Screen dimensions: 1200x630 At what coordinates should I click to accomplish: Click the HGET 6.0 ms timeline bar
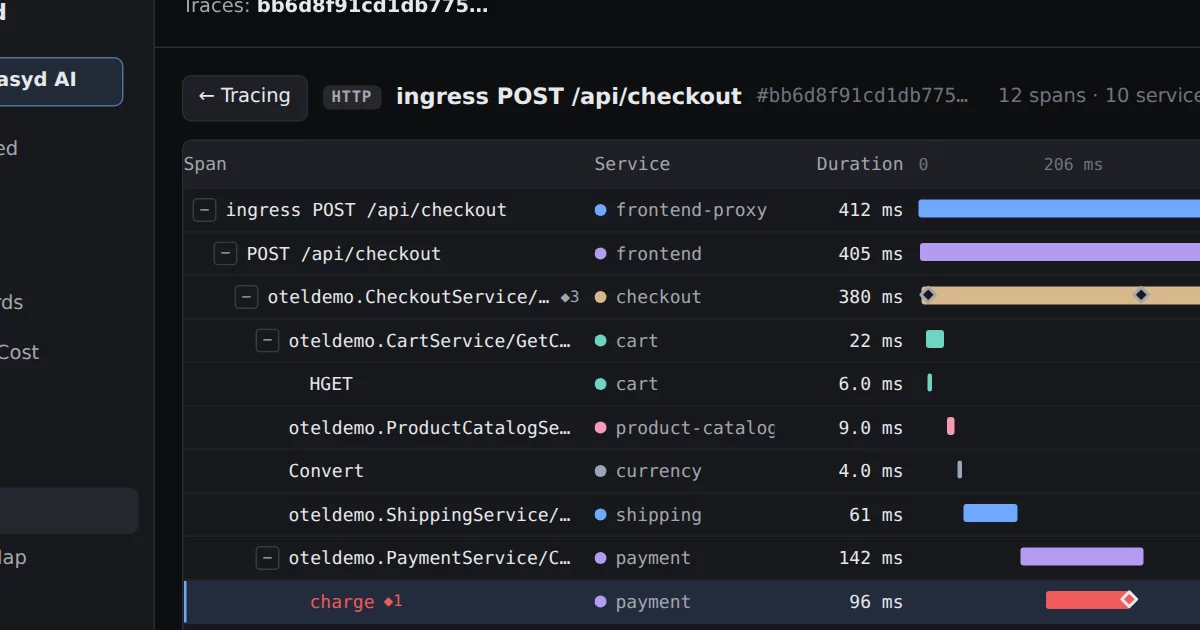(930, 382)
